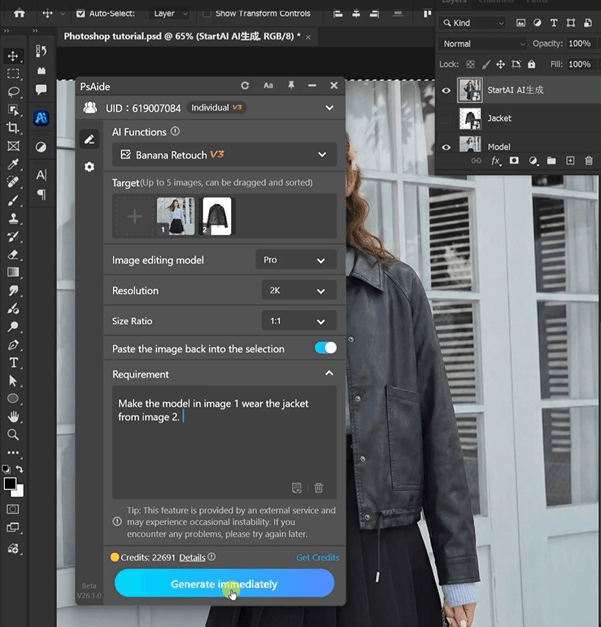Click the foreground color swatch
Viewport: 601px width, 627px height.
10,483
